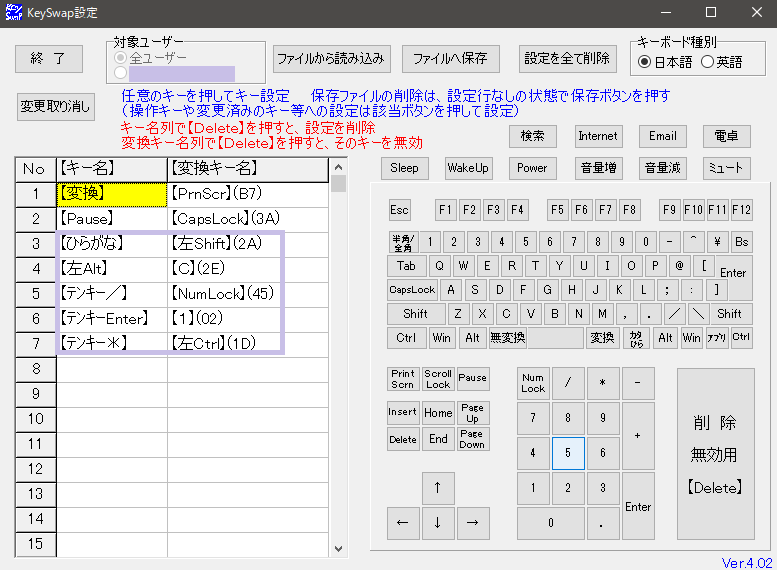Click the Scroll Lock key

tap(438, 379)
